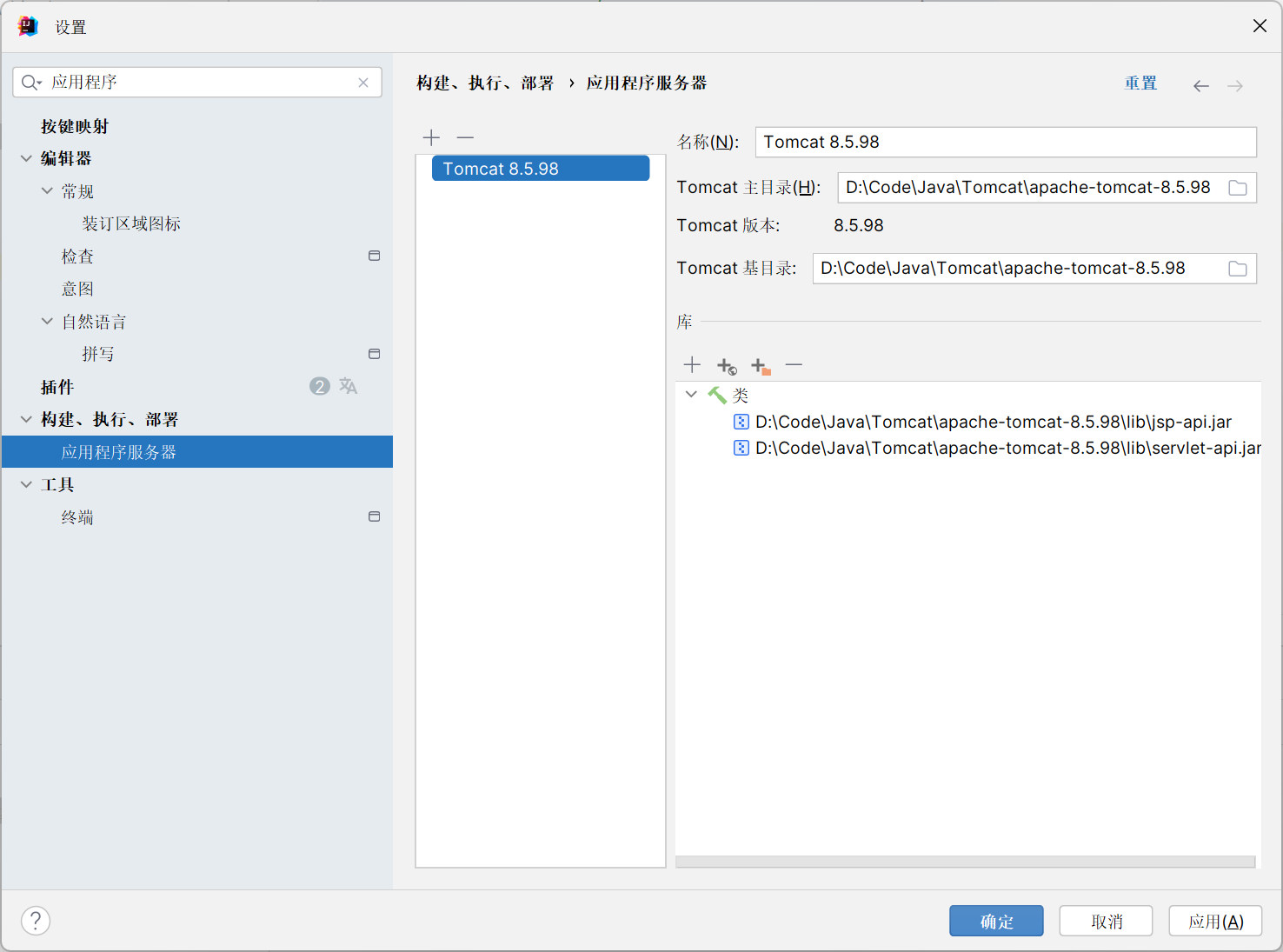Click the 名称 input field

1006,142
